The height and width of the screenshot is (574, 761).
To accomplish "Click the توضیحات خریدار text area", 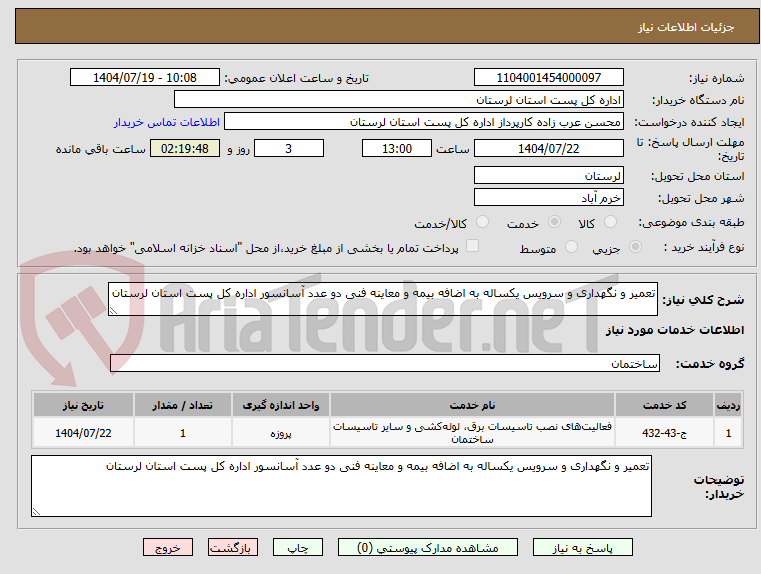I will (x=341, y=486).
